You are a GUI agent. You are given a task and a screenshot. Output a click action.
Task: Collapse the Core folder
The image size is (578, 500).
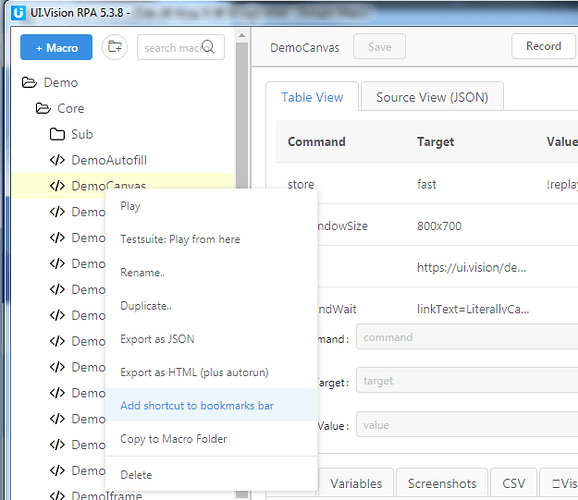pos(43,108)
